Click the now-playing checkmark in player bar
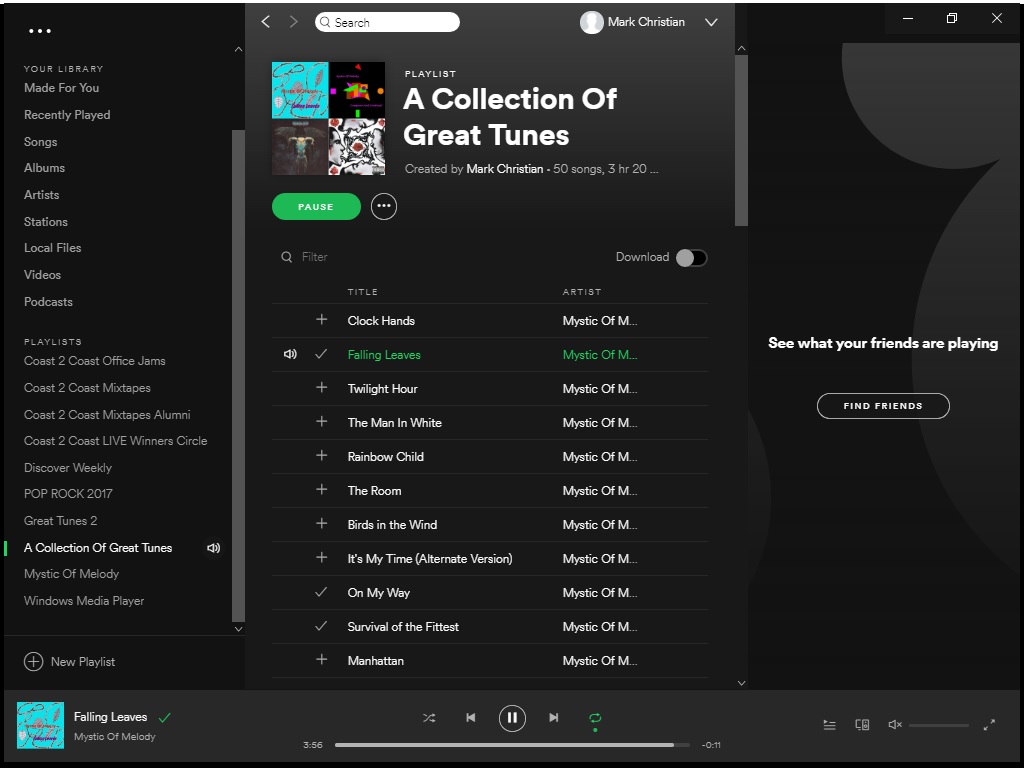The image size is (1024, 768). click(165, 718)
